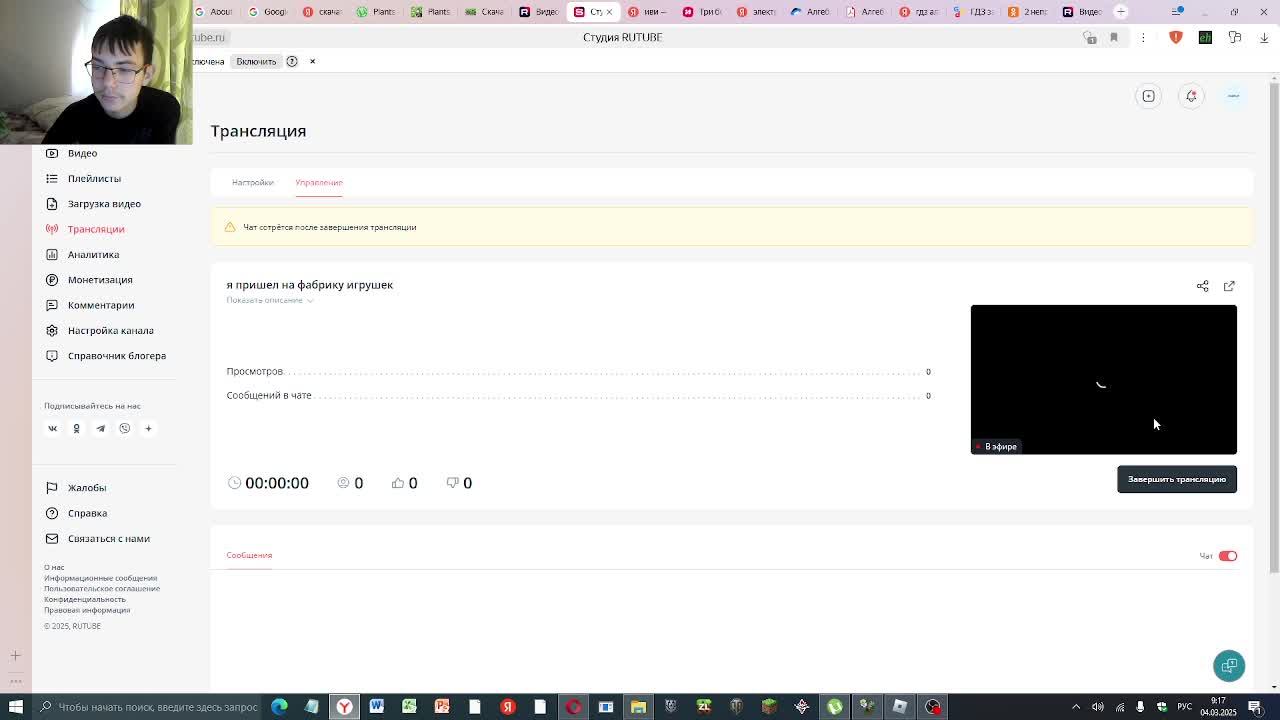This screenshot has height=720, width=1280.
Task: Click the Telegram social icon
Action: coord(100,428)
